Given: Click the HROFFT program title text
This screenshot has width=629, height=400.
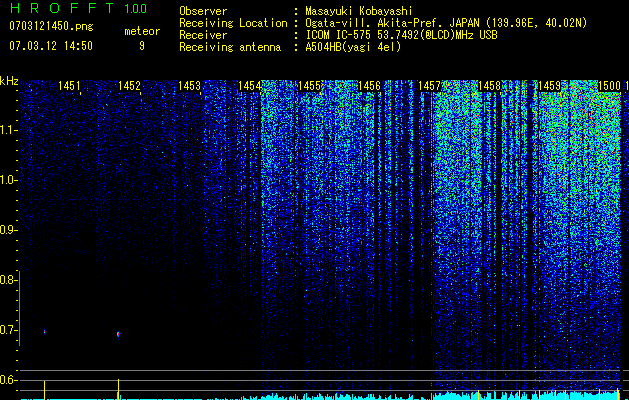Looking at the screenshot, I should click(62, 8).
